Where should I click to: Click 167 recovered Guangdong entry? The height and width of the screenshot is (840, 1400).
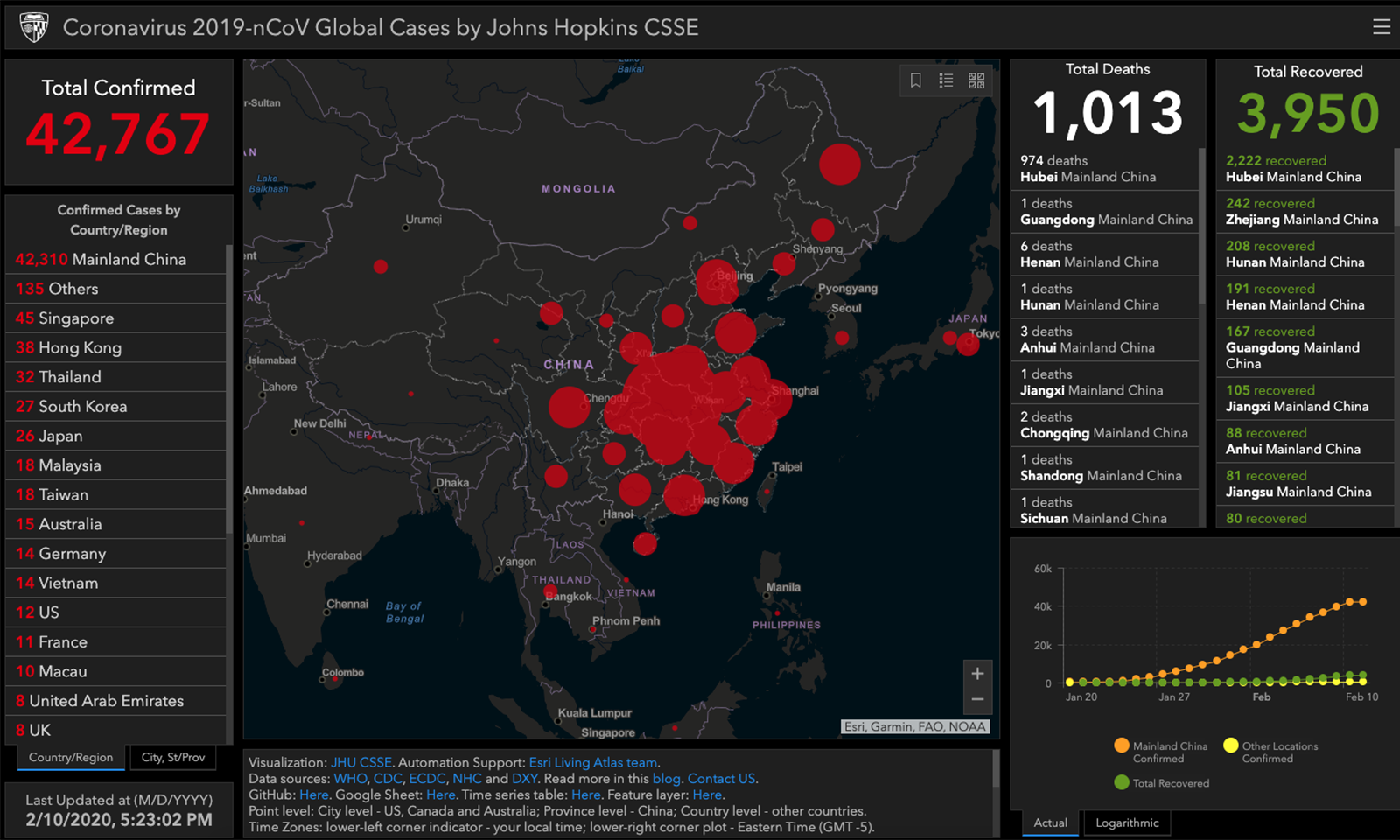pos(1305,347)
